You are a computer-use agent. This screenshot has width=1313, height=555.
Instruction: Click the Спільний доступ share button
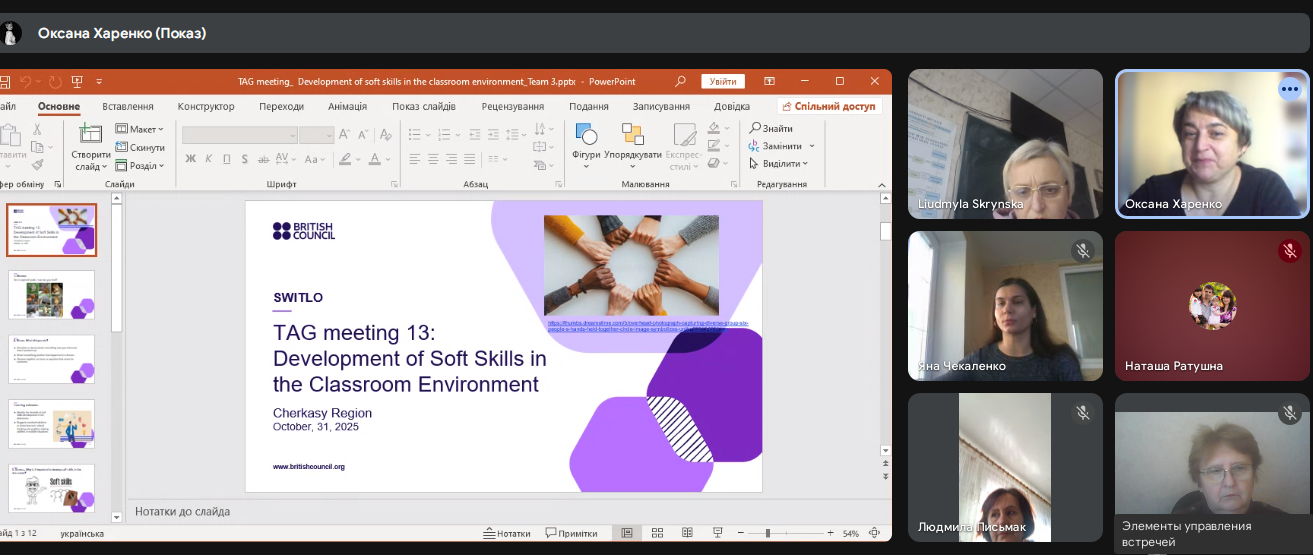coord(829,107)
